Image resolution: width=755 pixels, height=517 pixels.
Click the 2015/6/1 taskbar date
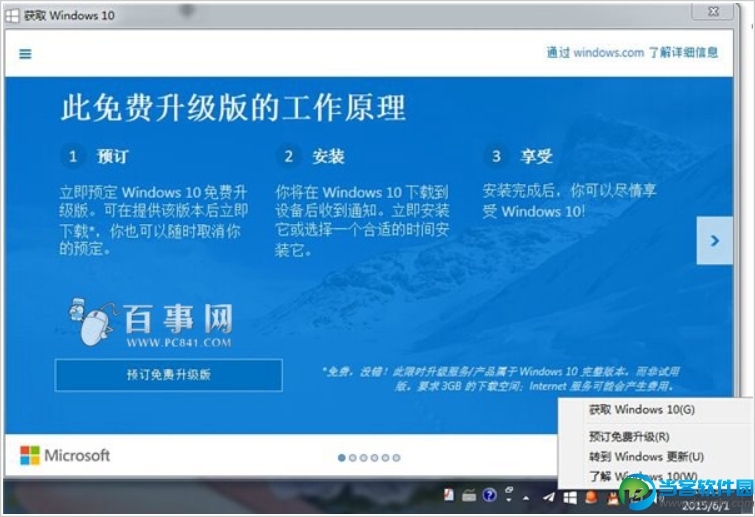705,505
